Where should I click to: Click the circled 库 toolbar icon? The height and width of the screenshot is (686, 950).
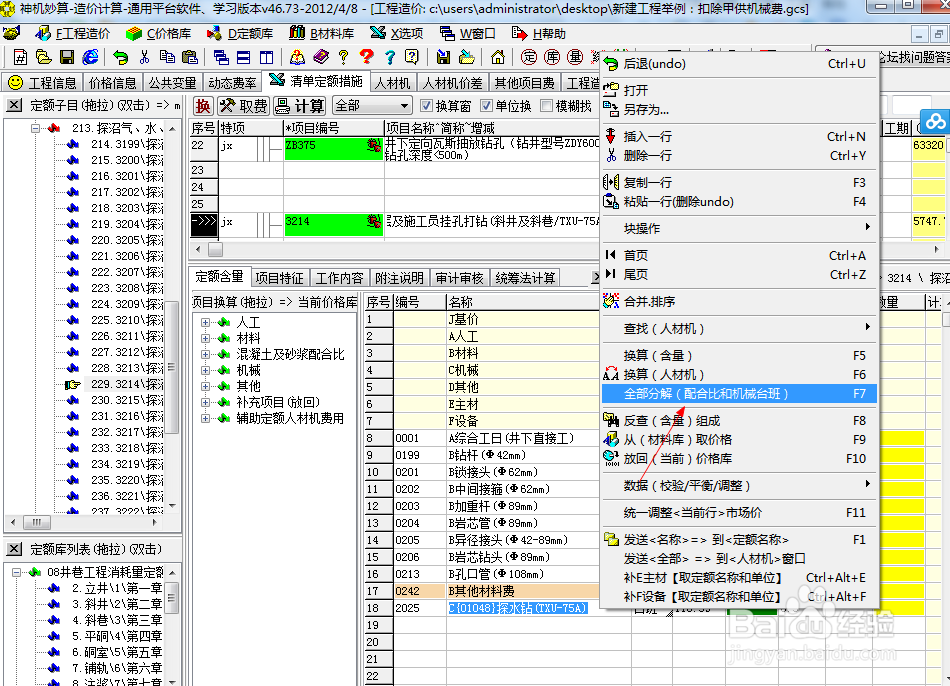click(552, 57)
